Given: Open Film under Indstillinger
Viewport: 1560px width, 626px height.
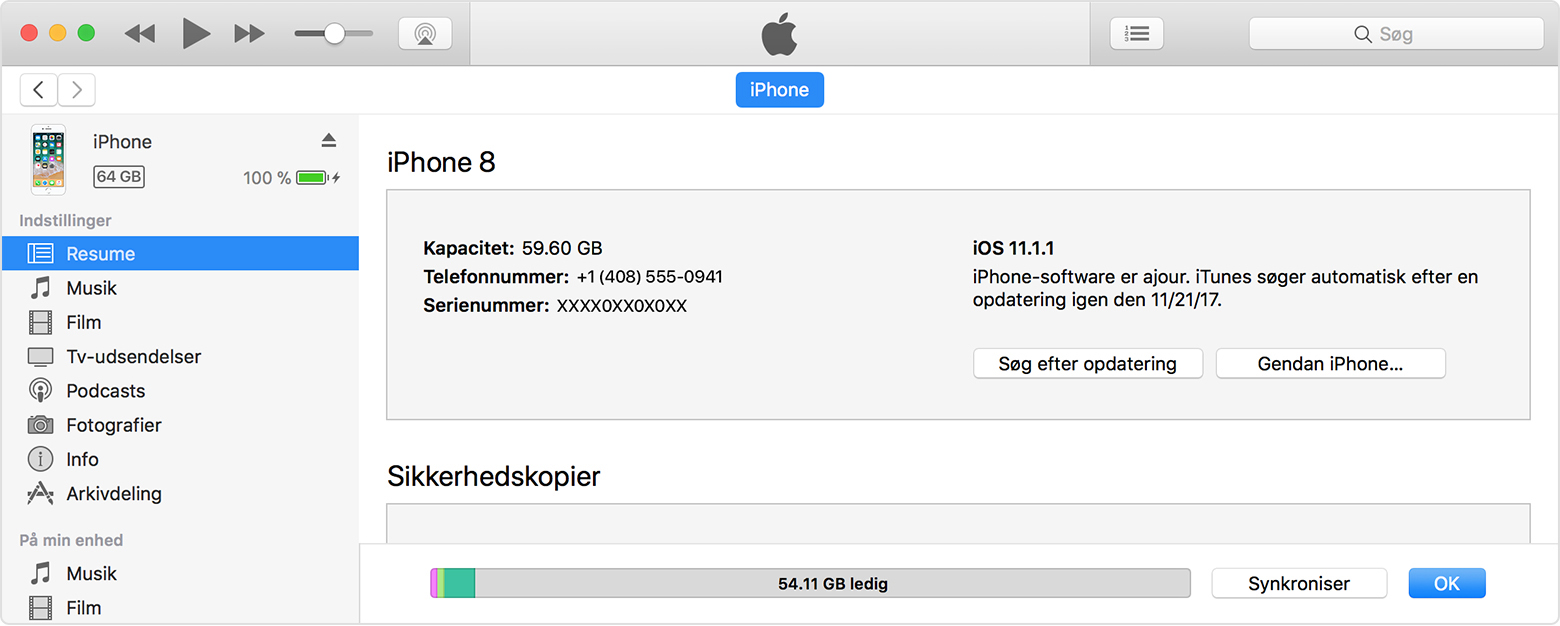Looking at the screenshot, I should (83, 322).
